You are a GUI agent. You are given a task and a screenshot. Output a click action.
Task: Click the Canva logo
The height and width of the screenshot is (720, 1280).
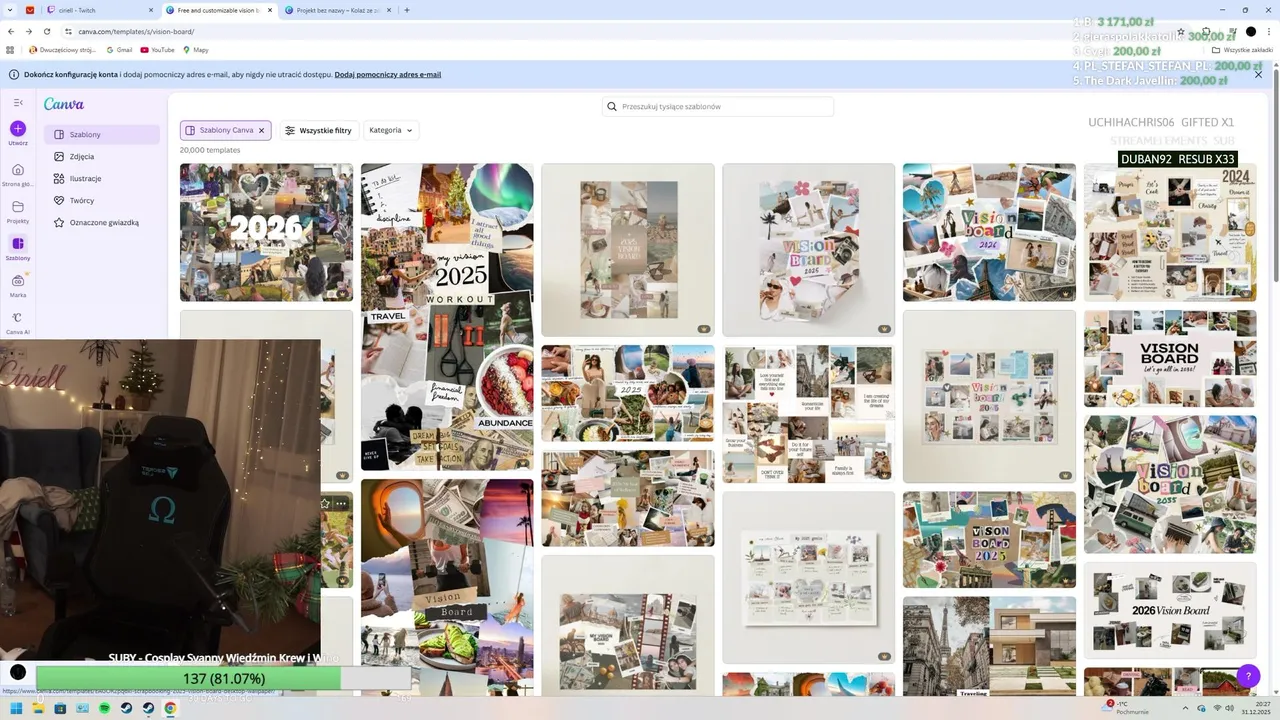64,104
